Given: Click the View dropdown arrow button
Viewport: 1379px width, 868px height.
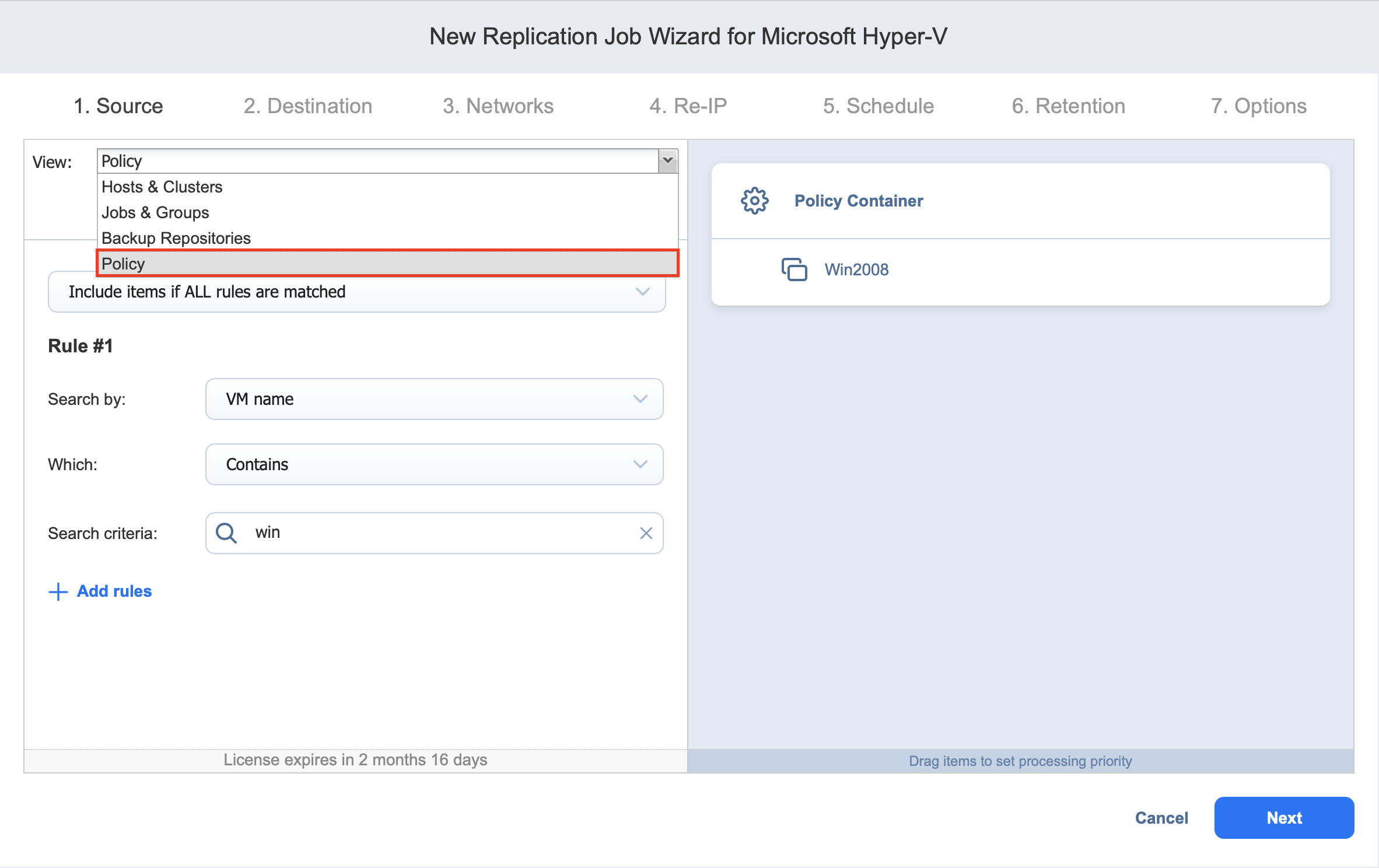Looking at the screenshot, I should [x=668, y=161].
